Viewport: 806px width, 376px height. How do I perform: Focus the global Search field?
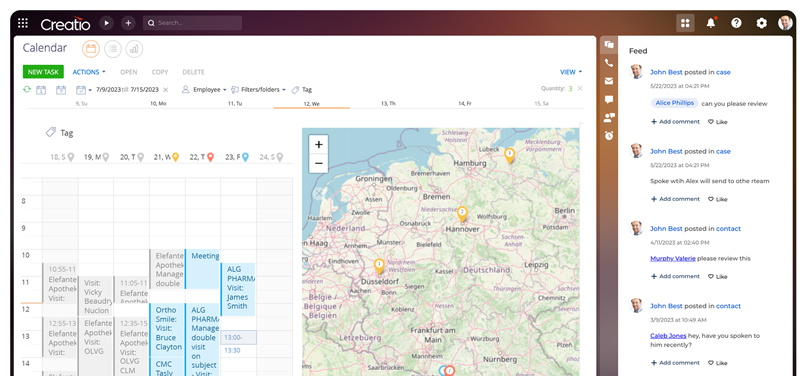click(x=192, y=23)
